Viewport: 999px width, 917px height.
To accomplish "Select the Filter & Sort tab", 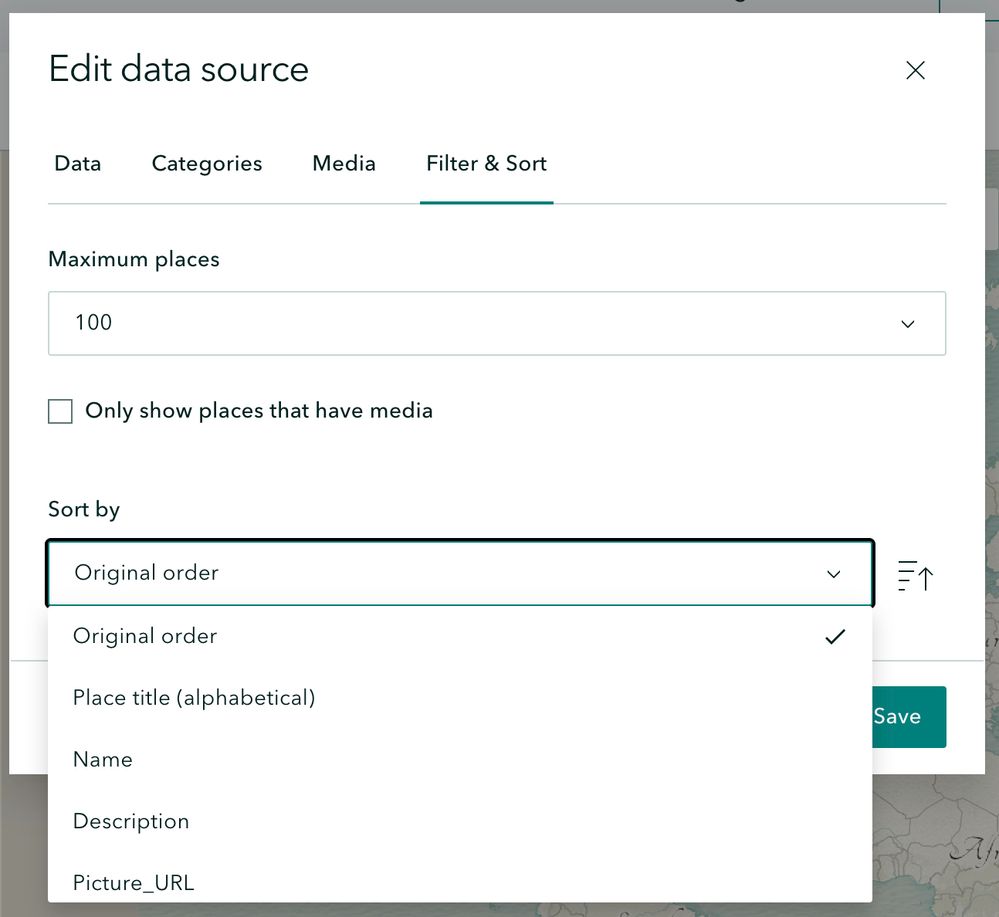I will (487, 164).
